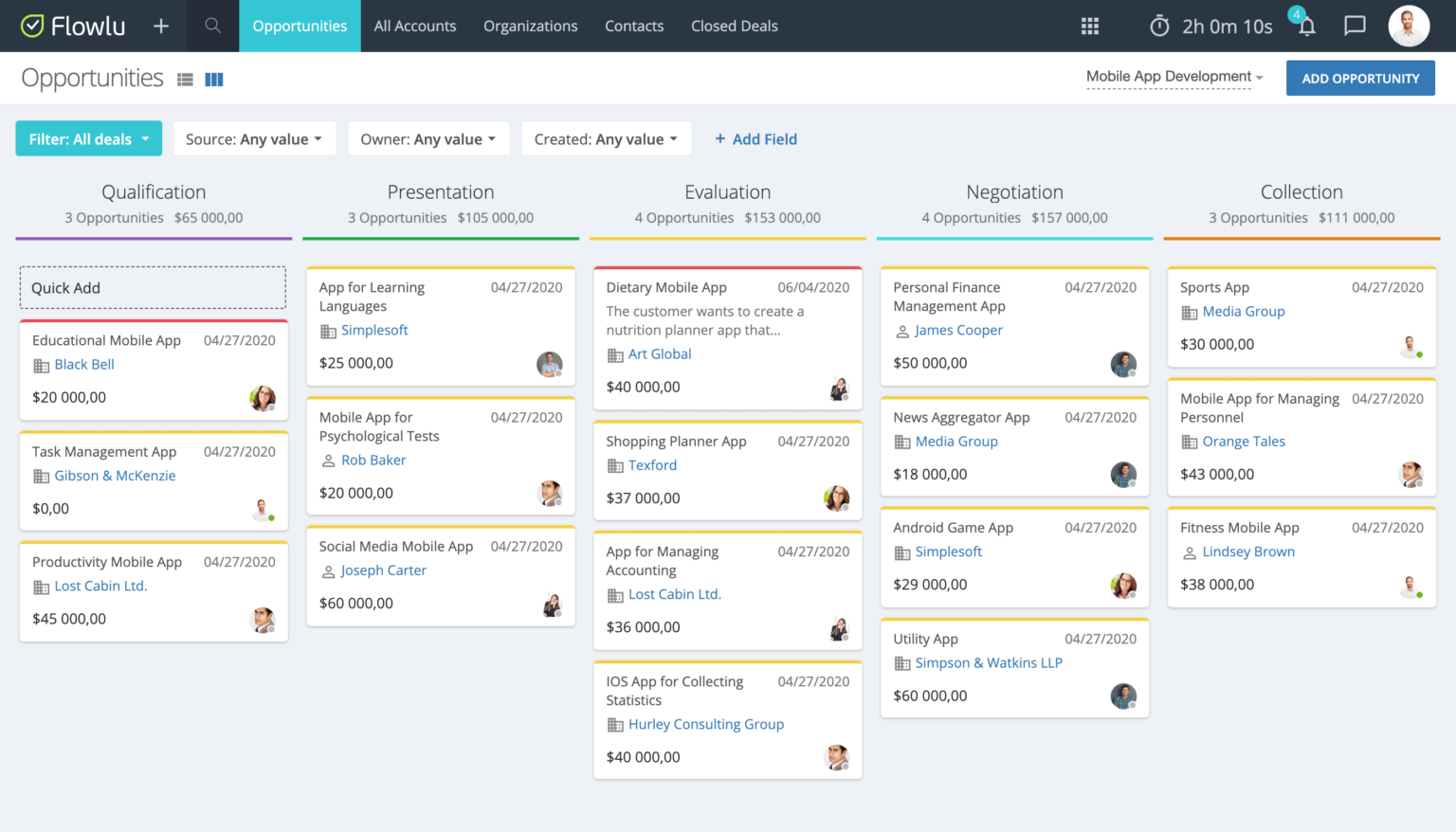
Task: Switch to kanban column view
Action: coord(213,79)
